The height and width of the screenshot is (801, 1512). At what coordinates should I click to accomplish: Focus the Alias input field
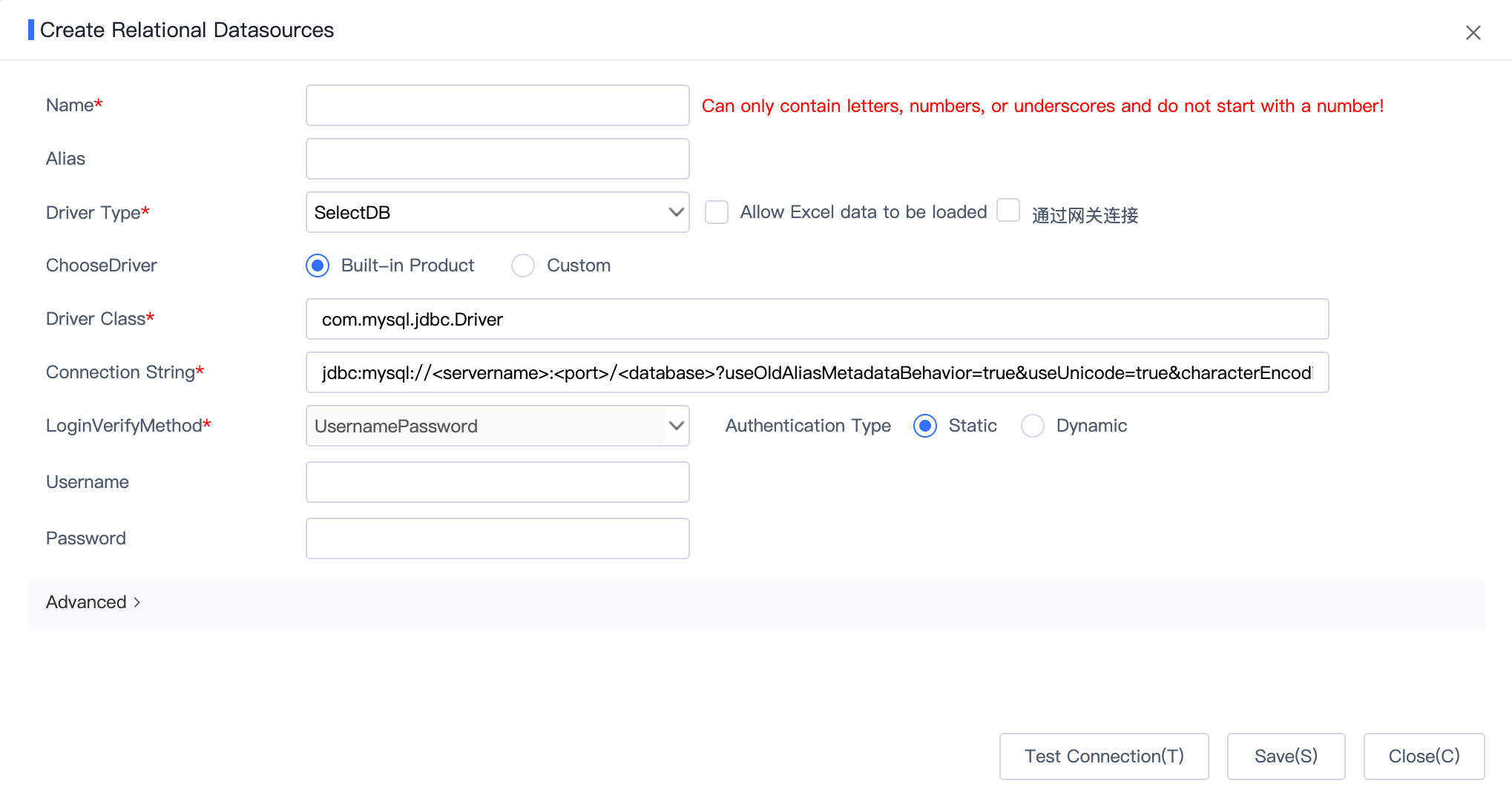(x=497, y=158)
